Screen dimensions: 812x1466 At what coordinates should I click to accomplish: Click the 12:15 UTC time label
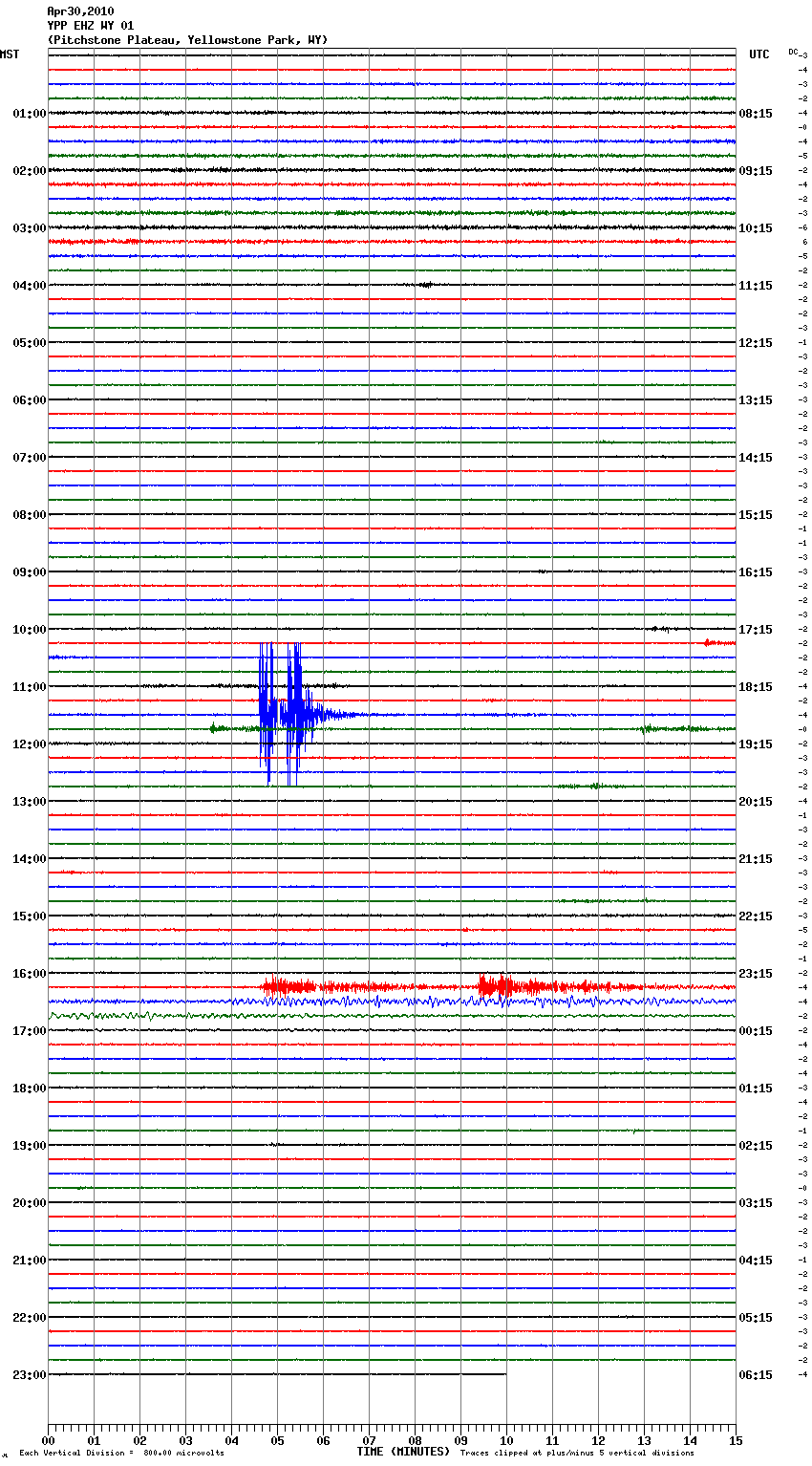[756, 343]
